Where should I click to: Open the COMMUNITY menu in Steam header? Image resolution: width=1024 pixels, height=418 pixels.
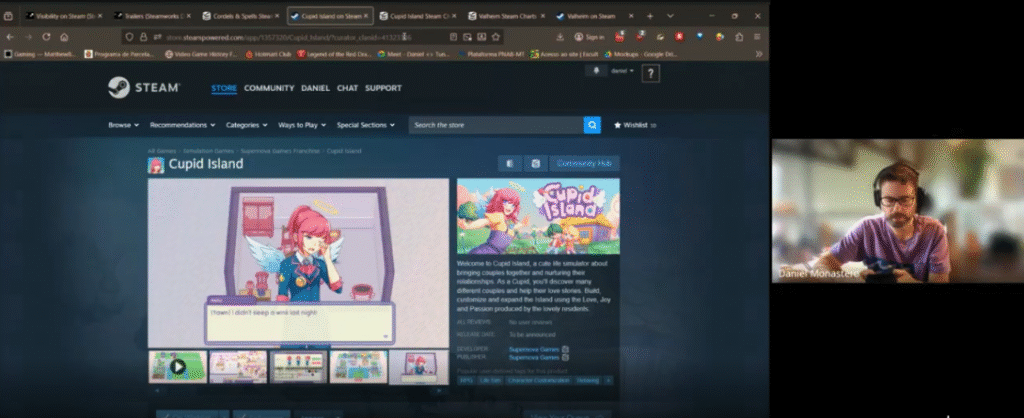click(x=269, y=88)
